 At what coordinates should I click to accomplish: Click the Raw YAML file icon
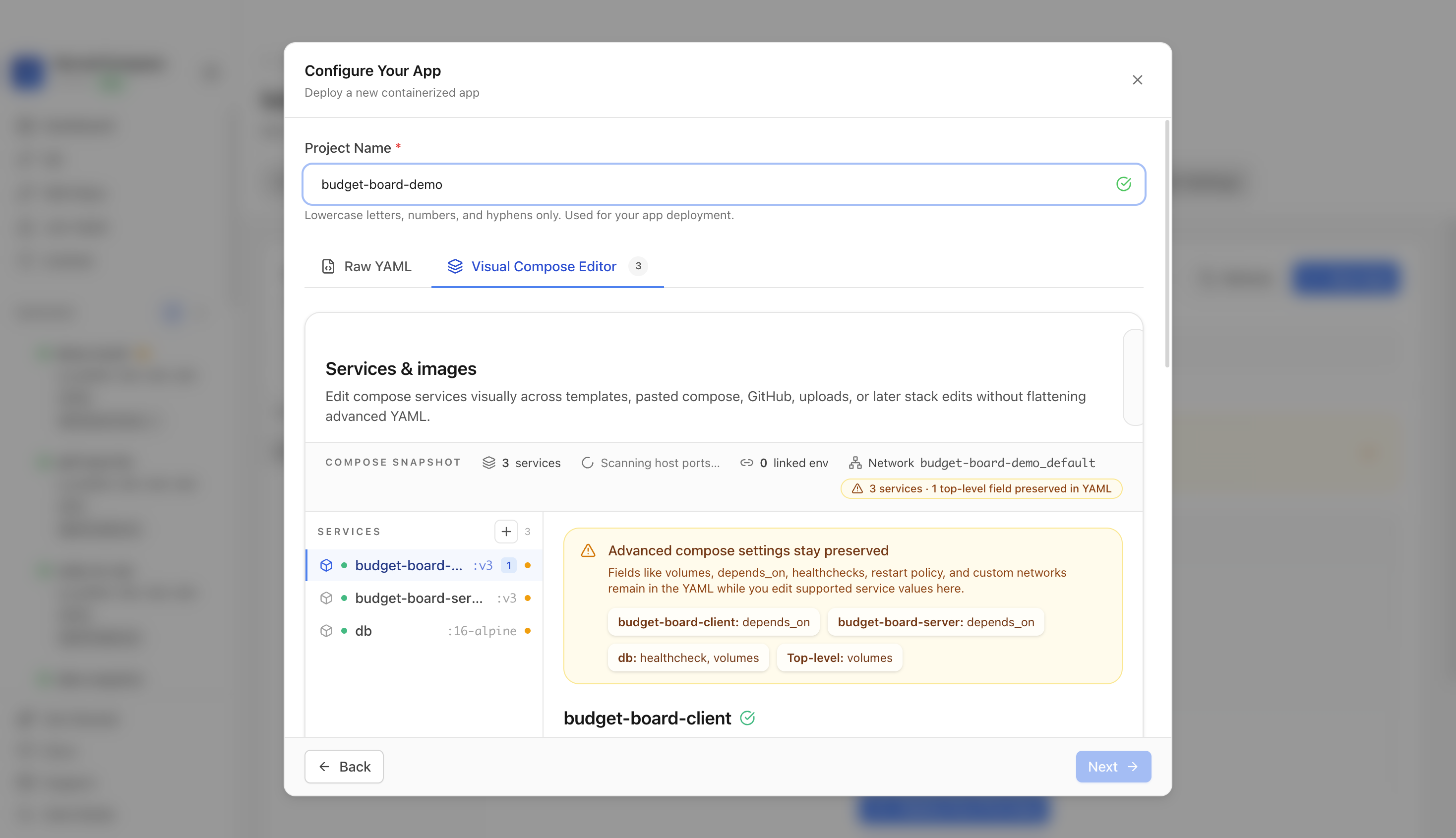point(328,266)
